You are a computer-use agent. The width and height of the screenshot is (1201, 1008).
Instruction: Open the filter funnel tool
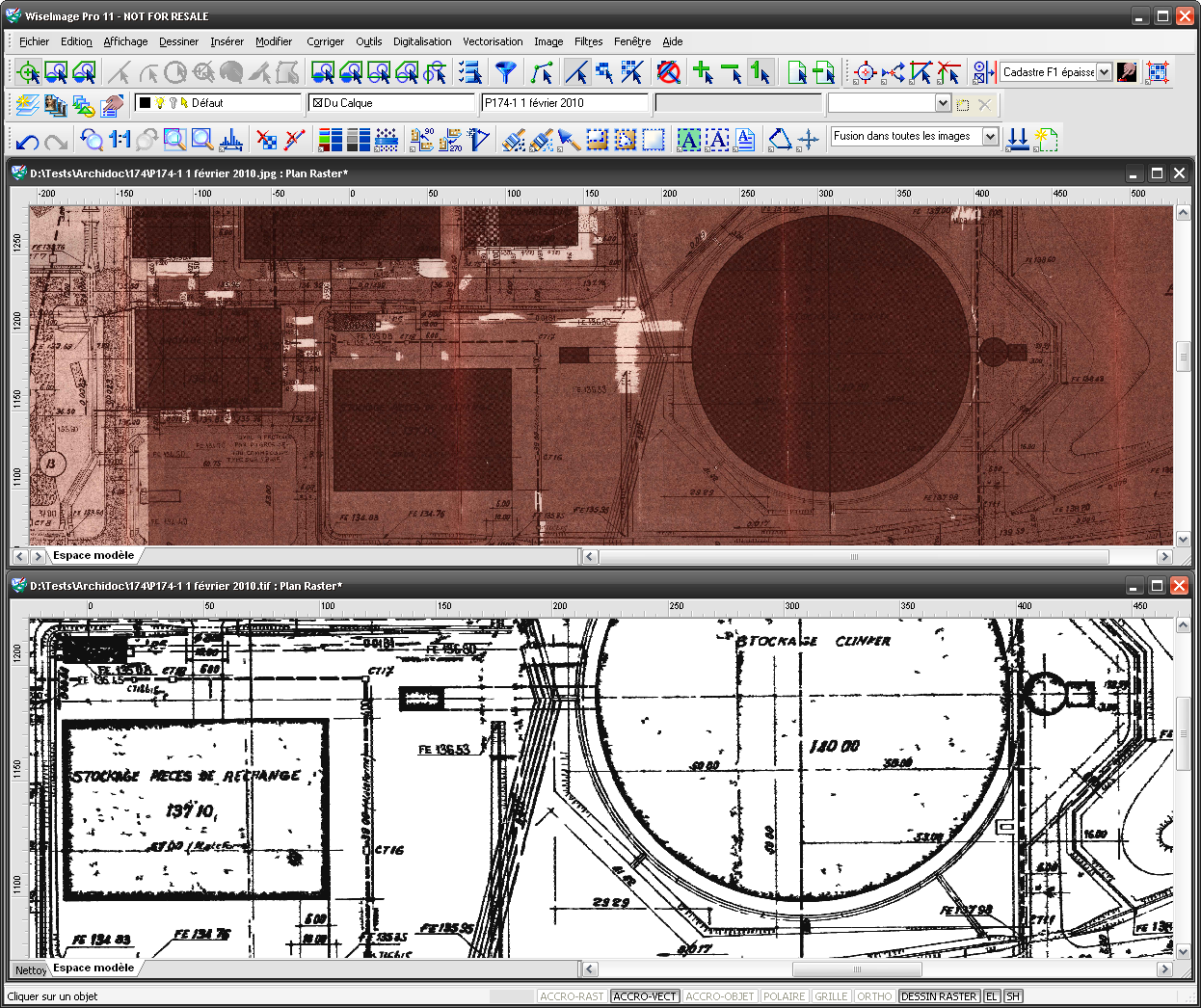pyautogui.click(x=504, y=71)
